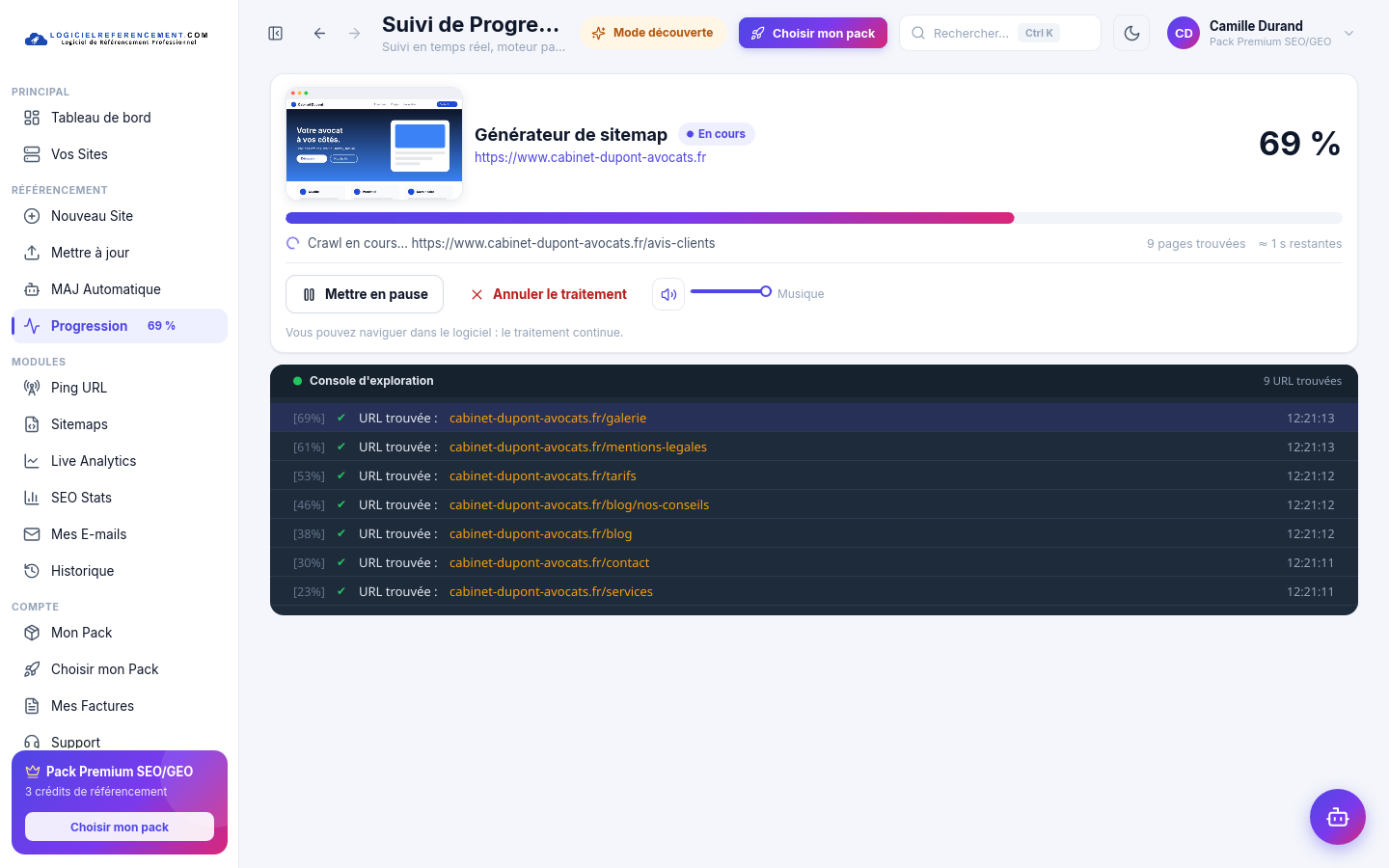The width and height of the screenshot is (1389, 868).
Task: Focus the Rechercher search field
Action: click(x=999, y=33)
